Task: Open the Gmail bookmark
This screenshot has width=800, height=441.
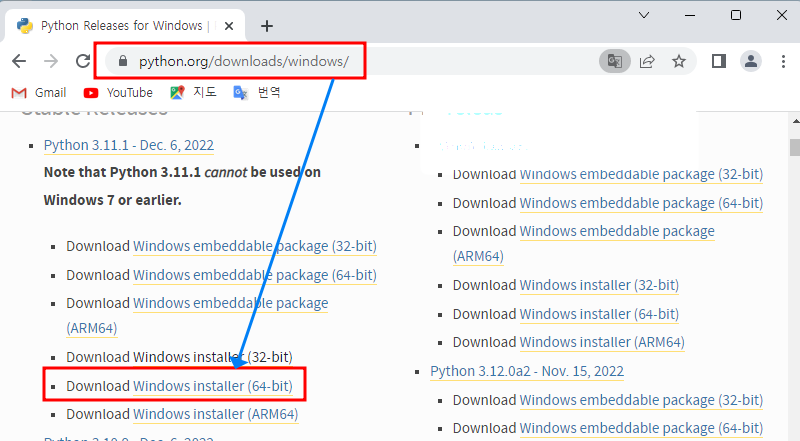Action: pyautogui.click(x=39, y=93)
